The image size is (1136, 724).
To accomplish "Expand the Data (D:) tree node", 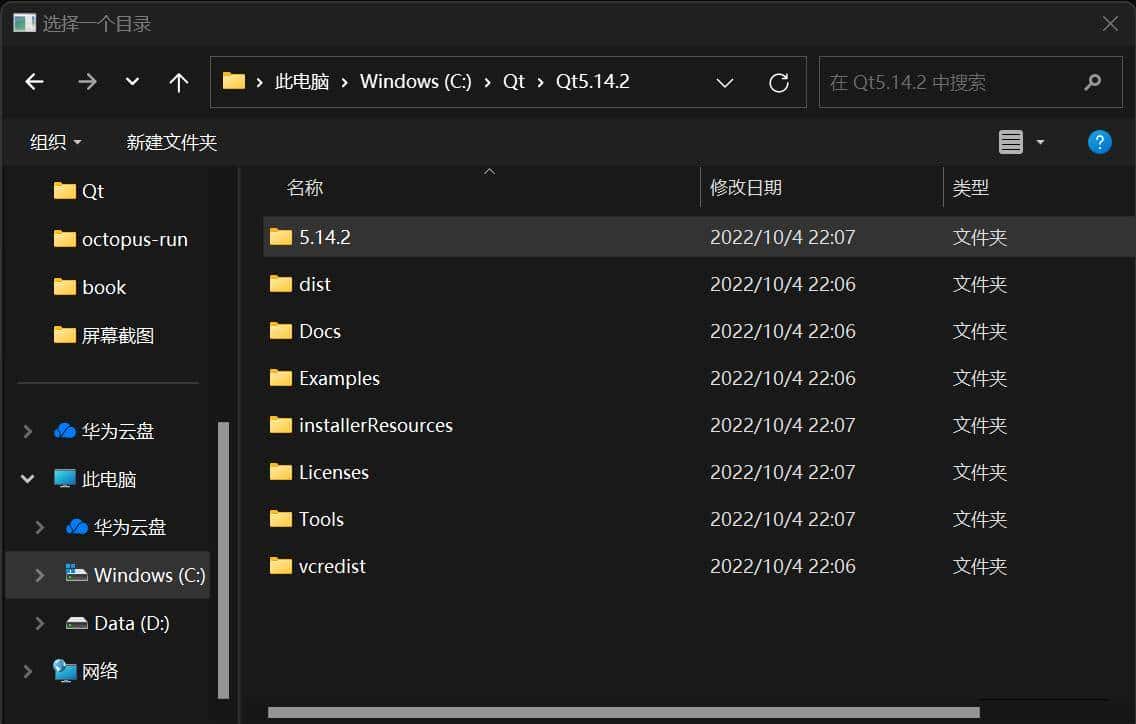I will point(40,623).
